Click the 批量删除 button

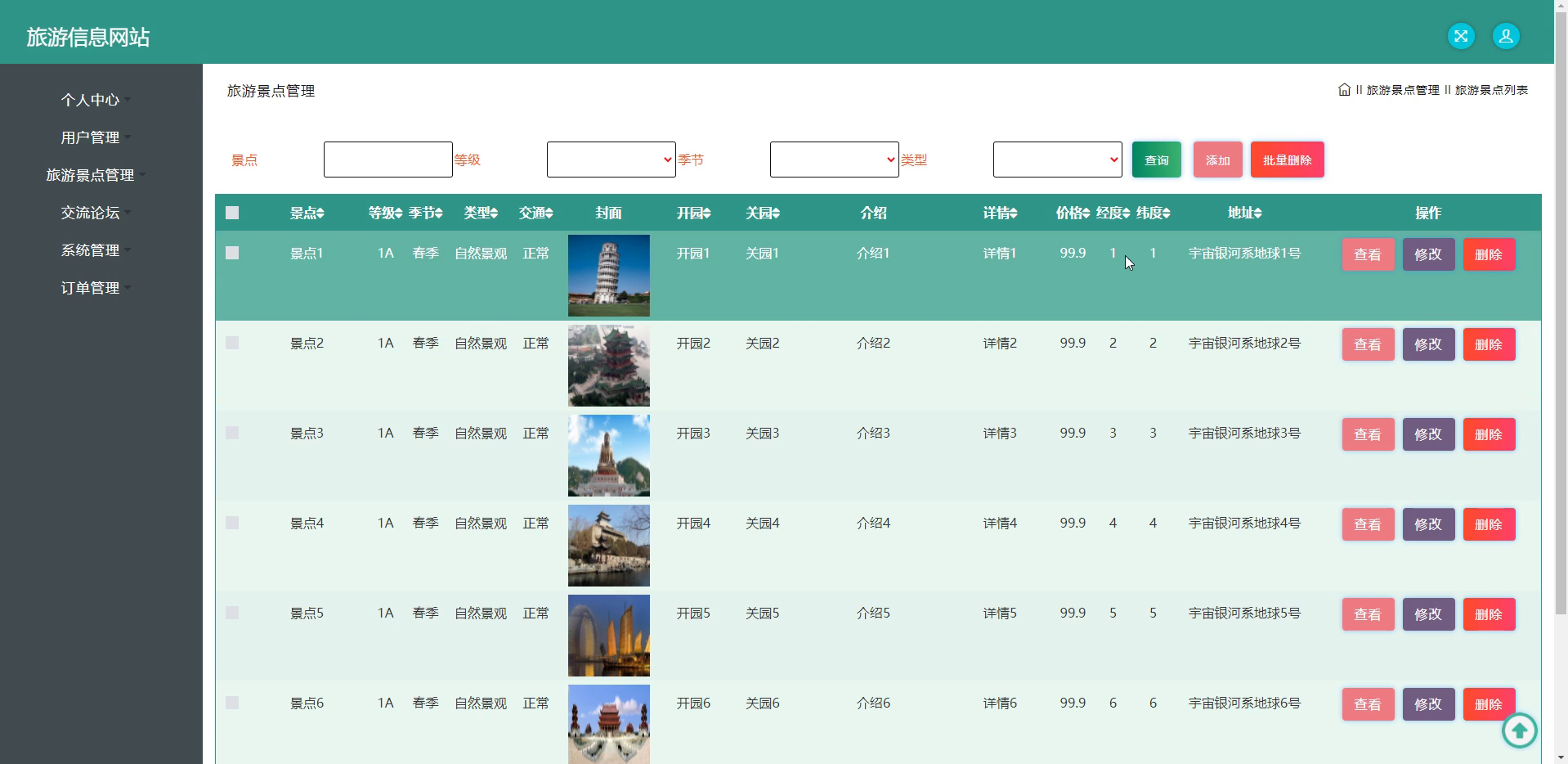pos(1287,160)
